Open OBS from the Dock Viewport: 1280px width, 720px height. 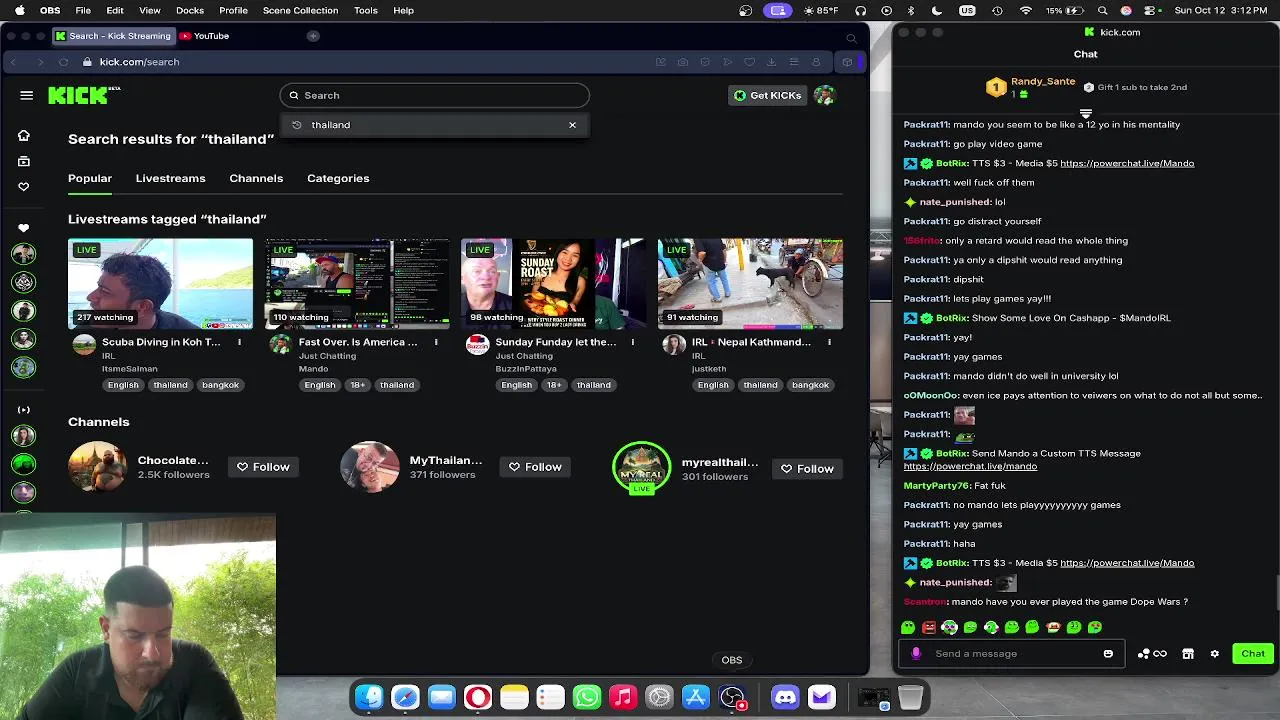tap(732, 697)
